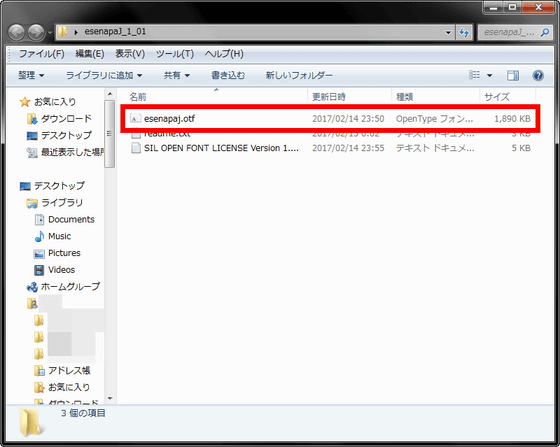Click the 1,890 KB size cell
The height and width of the screenshot is (447, 560).
(x=512, y=119)
